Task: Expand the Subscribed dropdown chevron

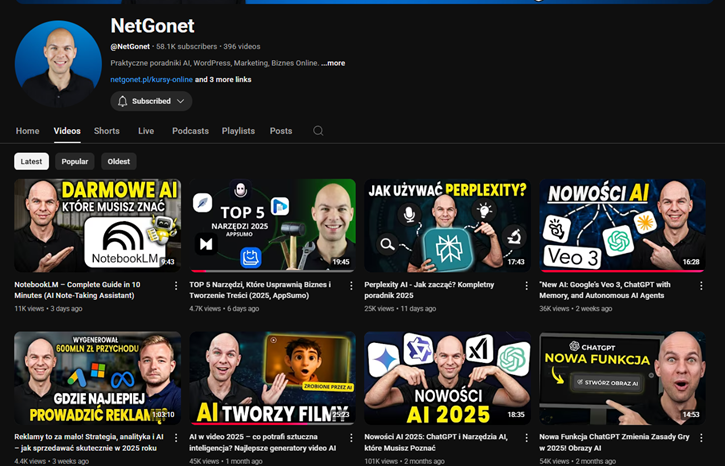Action: point(181,101)
